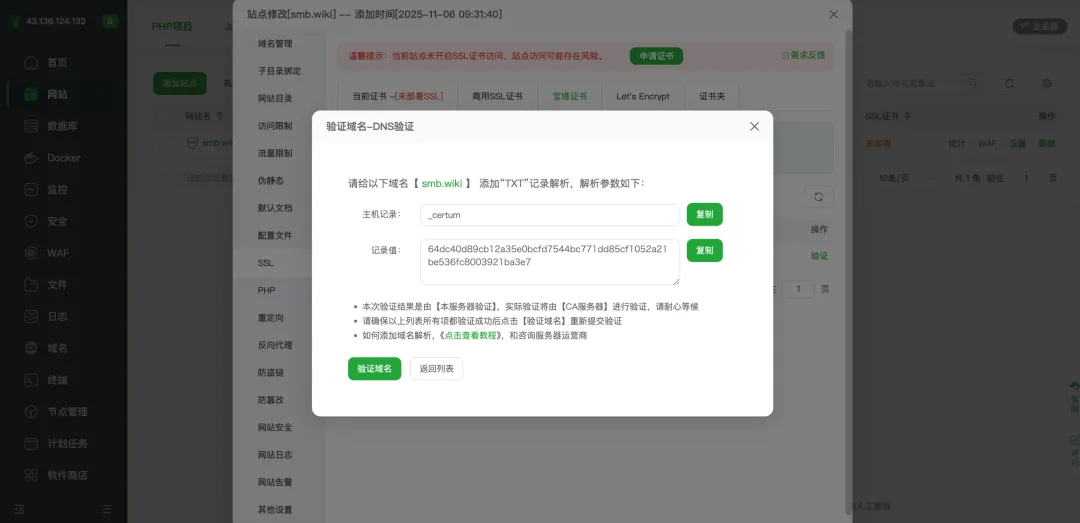The height and width of the screenshot is (523, 1080).
Task: Select 子目录绑定 in site settings menu
Action: [279, 71]
